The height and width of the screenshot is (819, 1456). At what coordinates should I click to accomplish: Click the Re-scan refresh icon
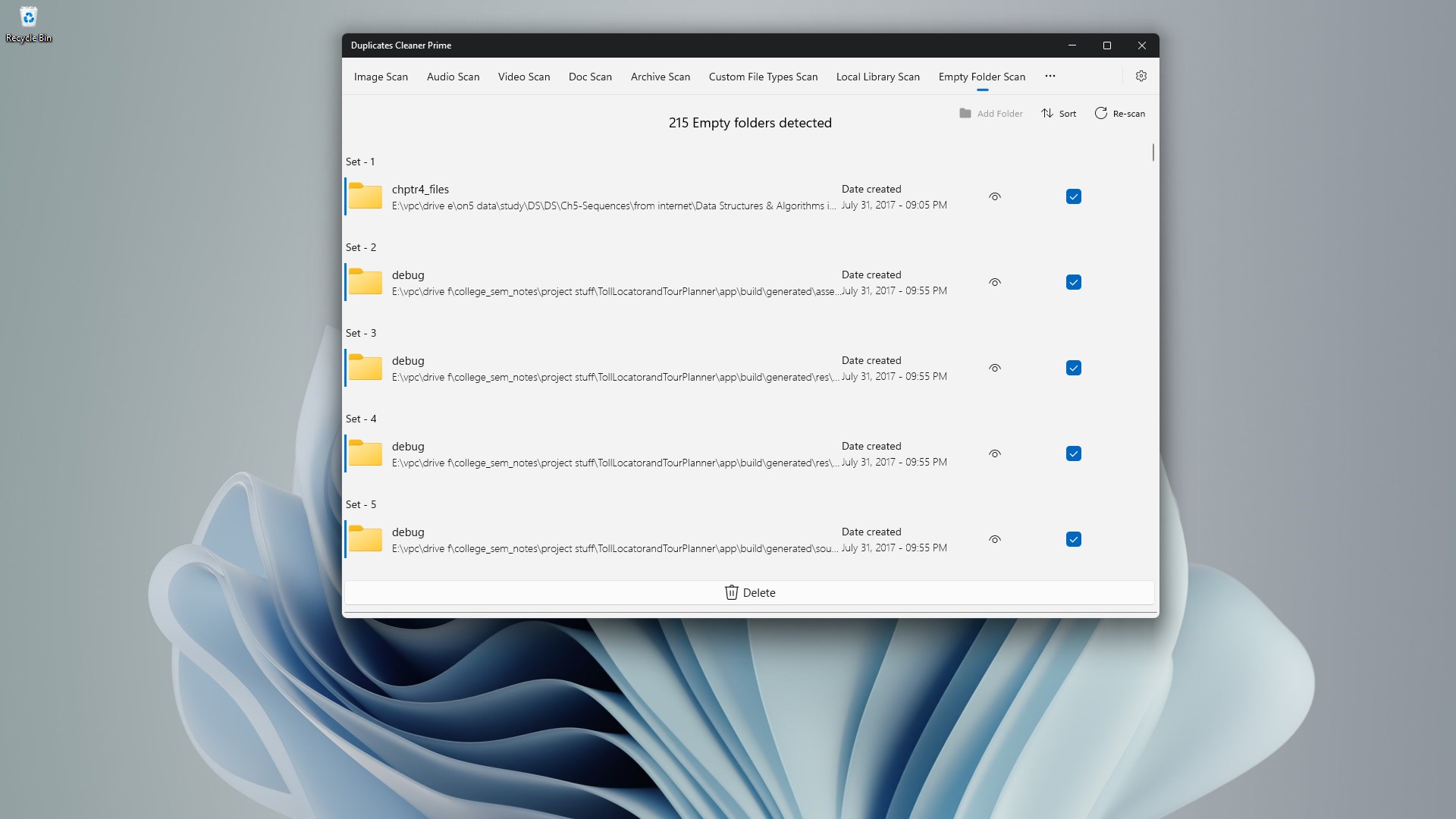(1101, 113)
